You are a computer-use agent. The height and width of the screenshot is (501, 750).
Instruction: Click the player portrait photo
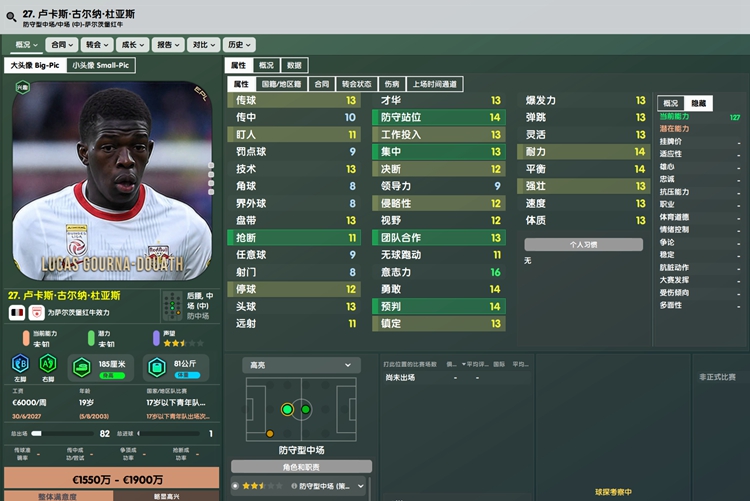pyautogui.click(x=112, y=181)
